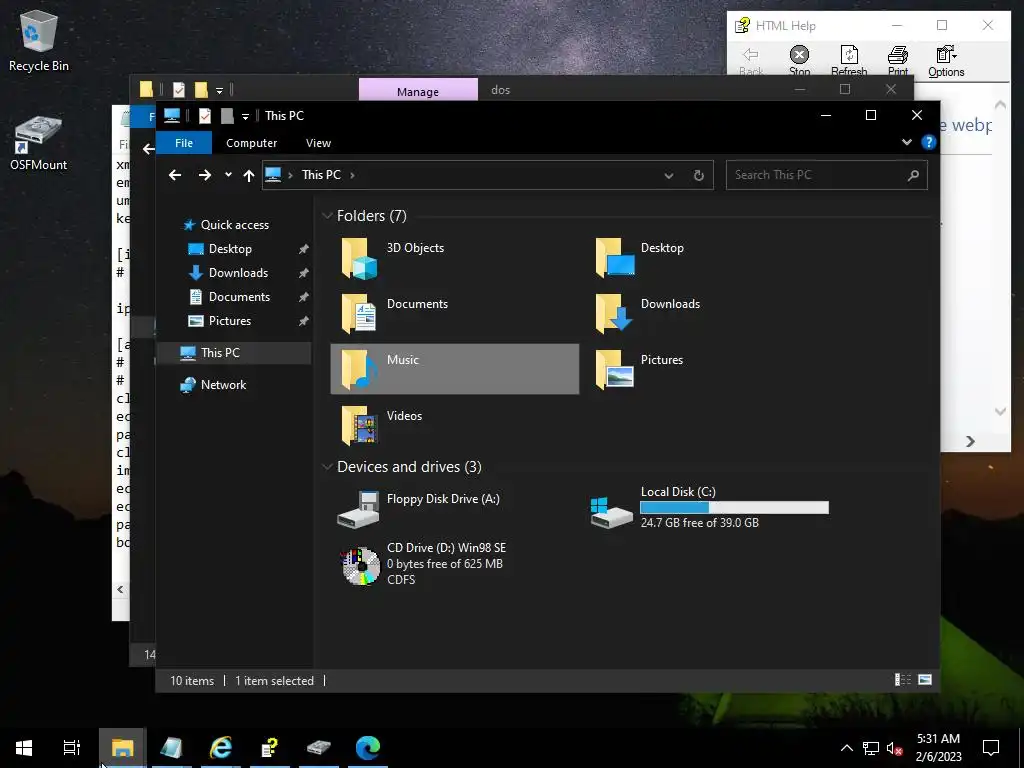Click the network tray icon
The width and height of the screenshot is (1024, 768).
(x=871, y=748)
